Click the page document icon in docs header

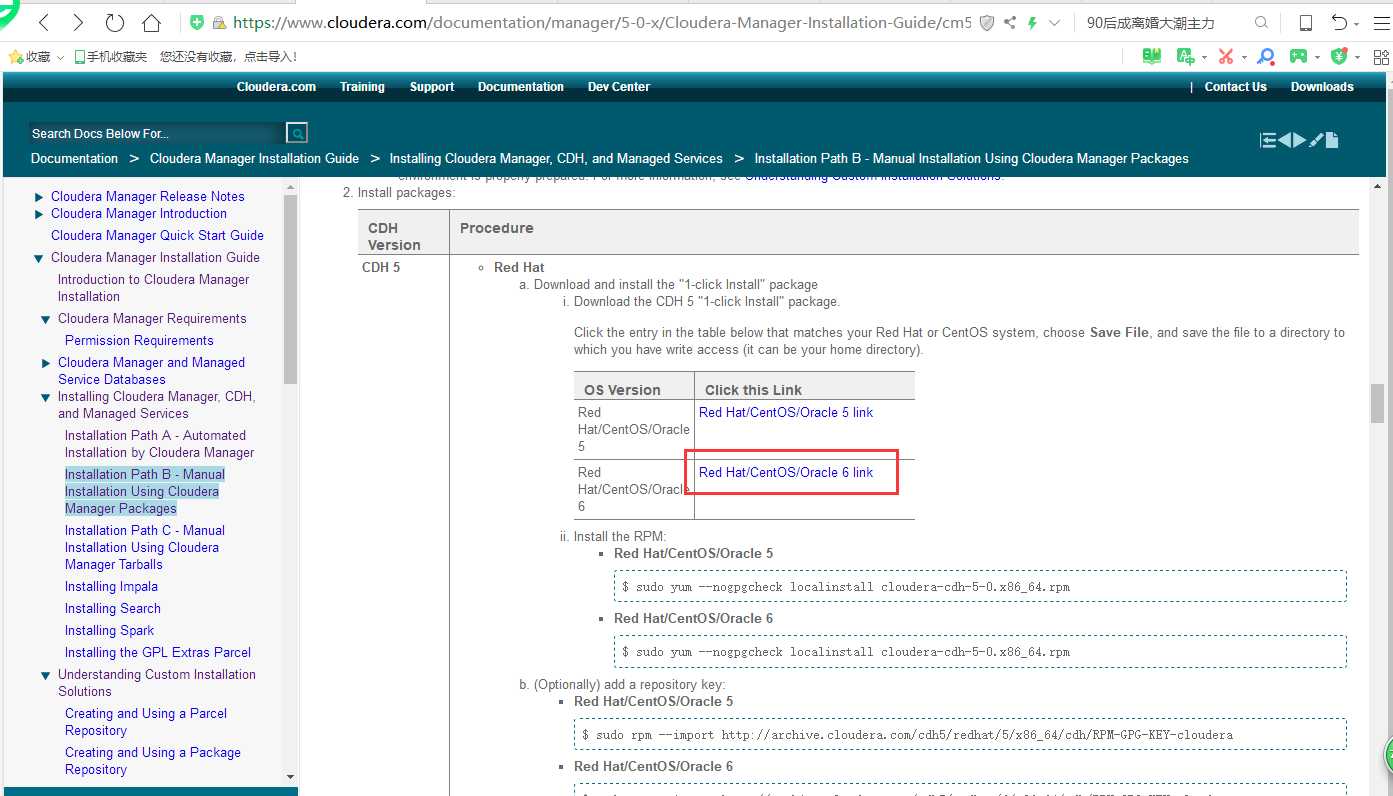coord(1332,140)
